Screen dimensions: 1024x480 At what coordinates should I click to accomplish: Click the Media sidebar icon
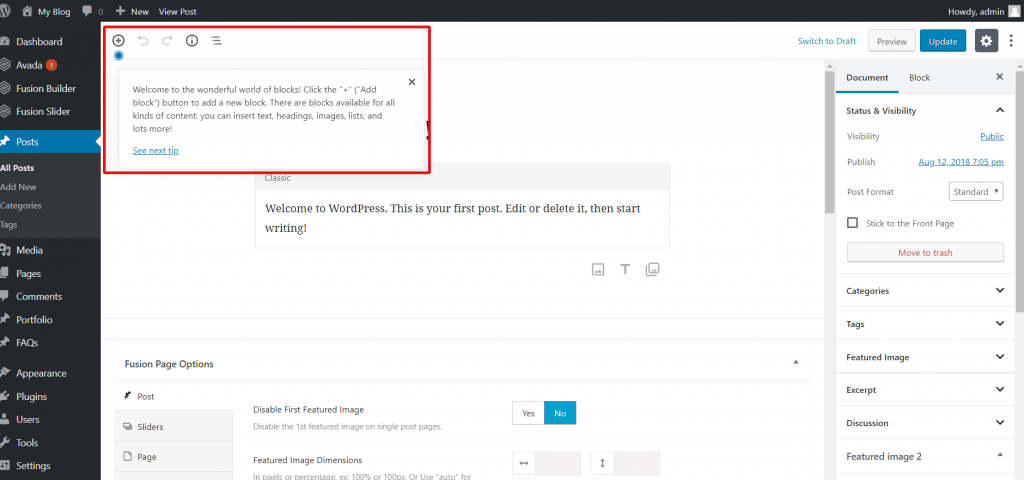point(5,250)
